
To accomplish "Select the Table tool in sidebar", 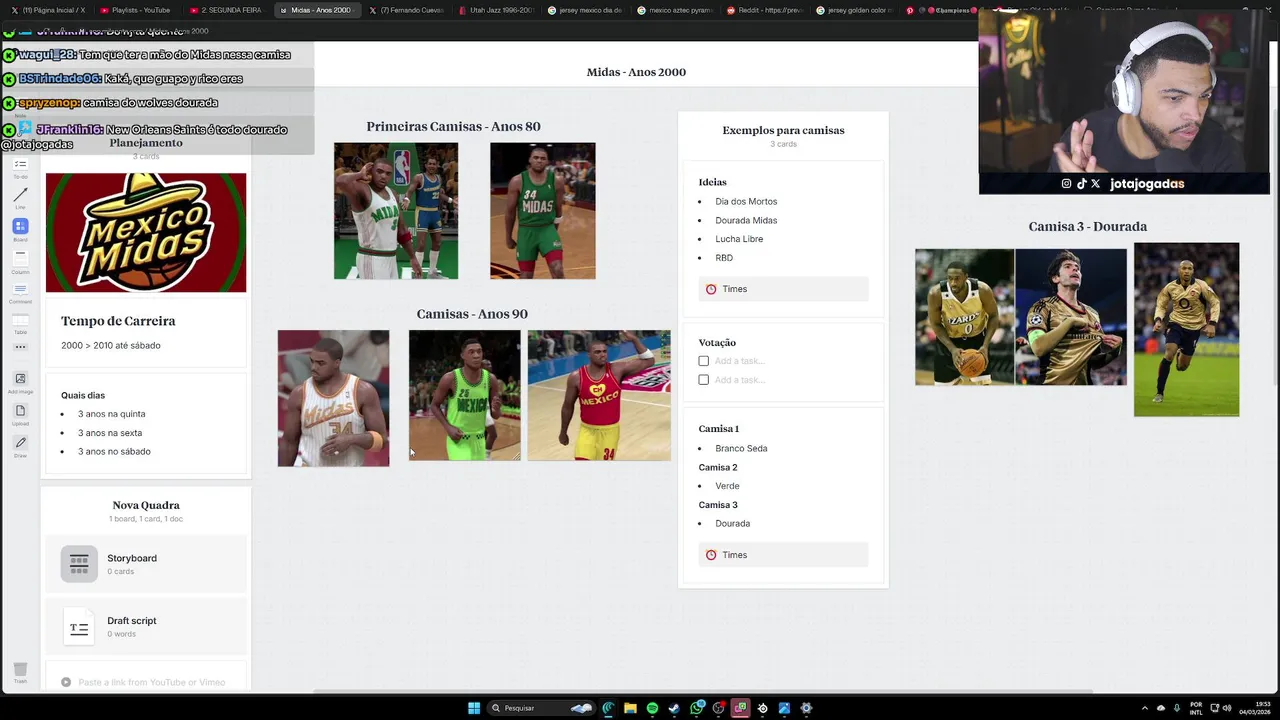I will click(20, 323).
